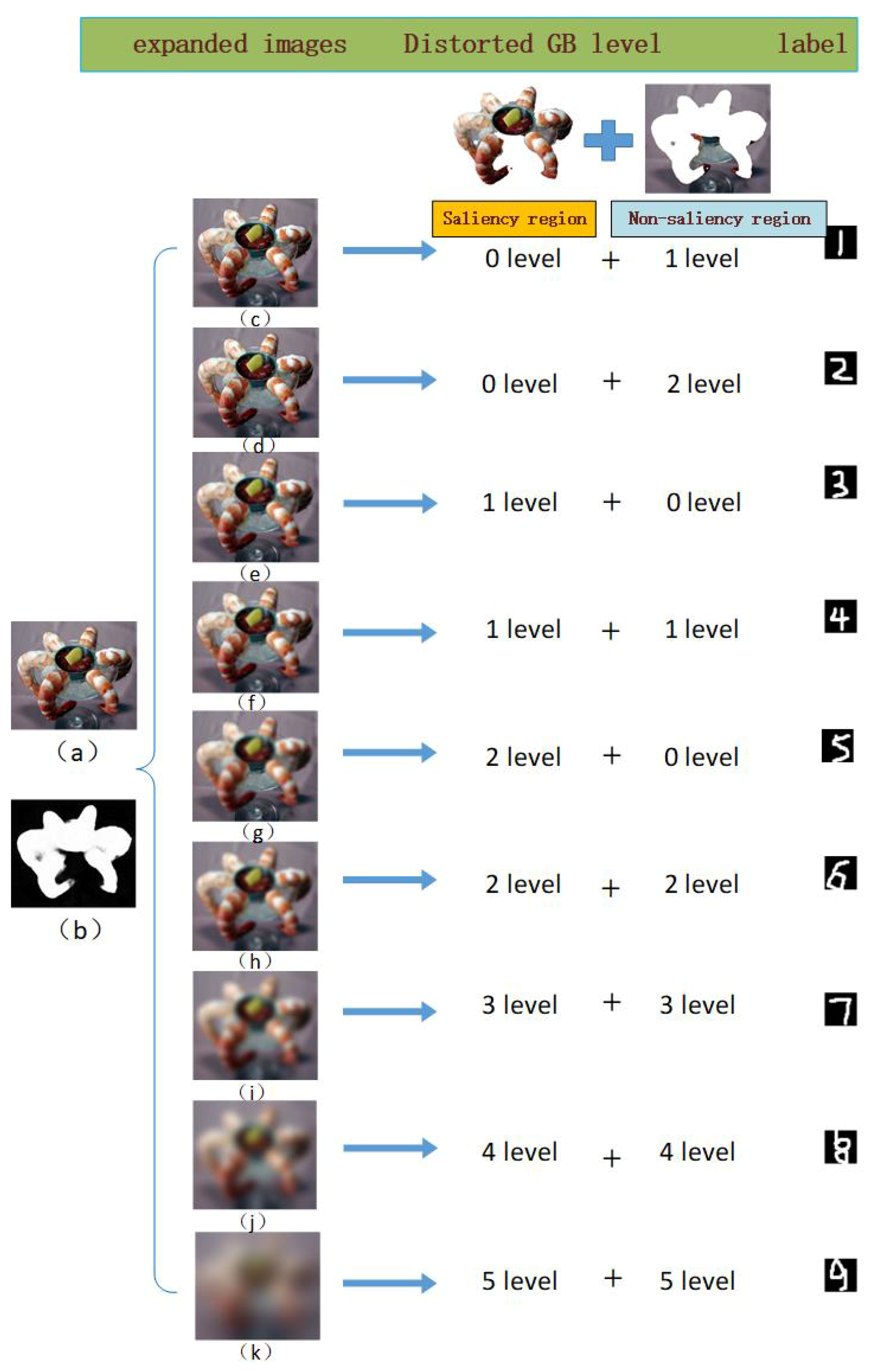Click the 'expanded images' header text
Screen dimensions: 871x1372
click(240, 45)
